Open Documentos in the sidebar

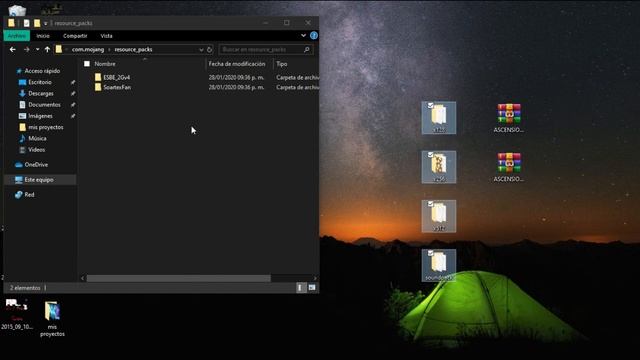44,104
